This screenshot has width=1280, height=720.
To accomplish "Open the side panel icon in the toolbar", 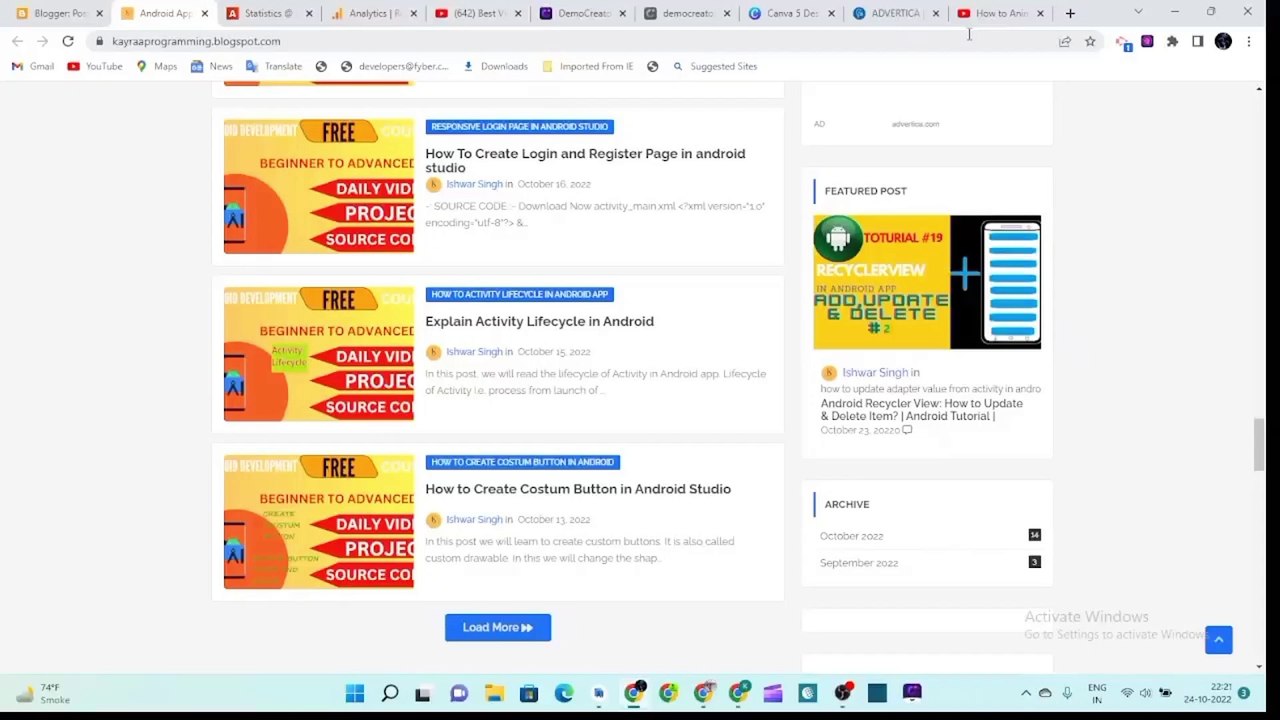I will pos(1197,41).
